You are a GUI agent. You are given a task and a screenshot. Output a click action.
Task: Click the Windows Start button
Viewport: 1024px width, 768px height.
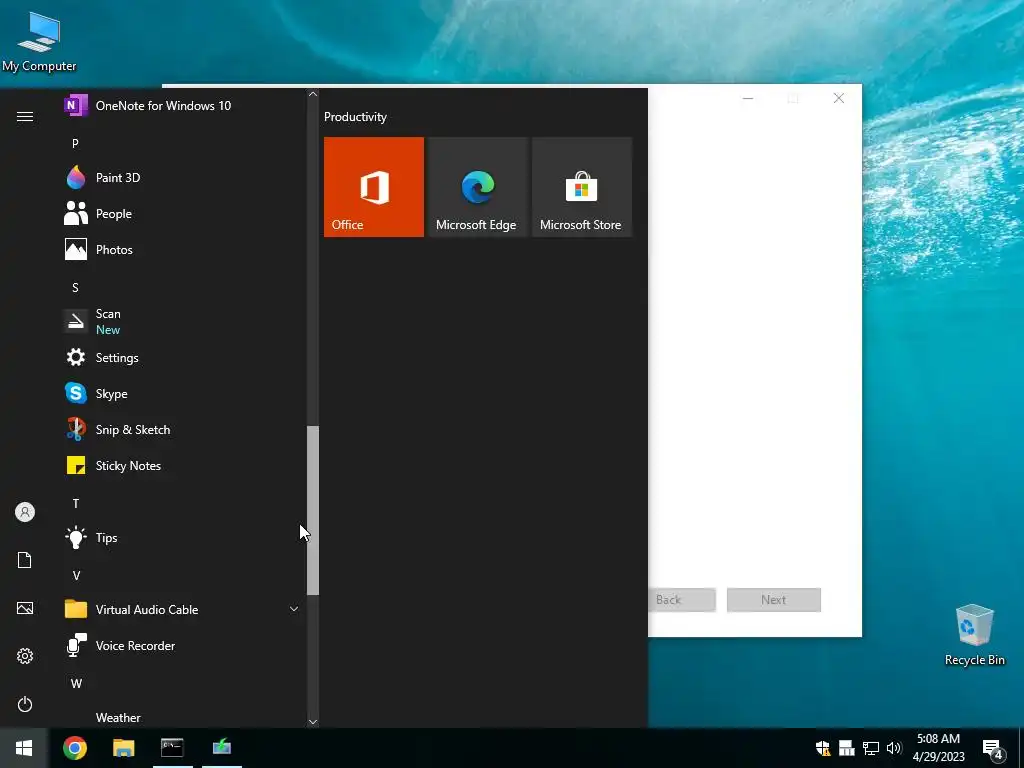pyautogui.click(x=24, y=748)
